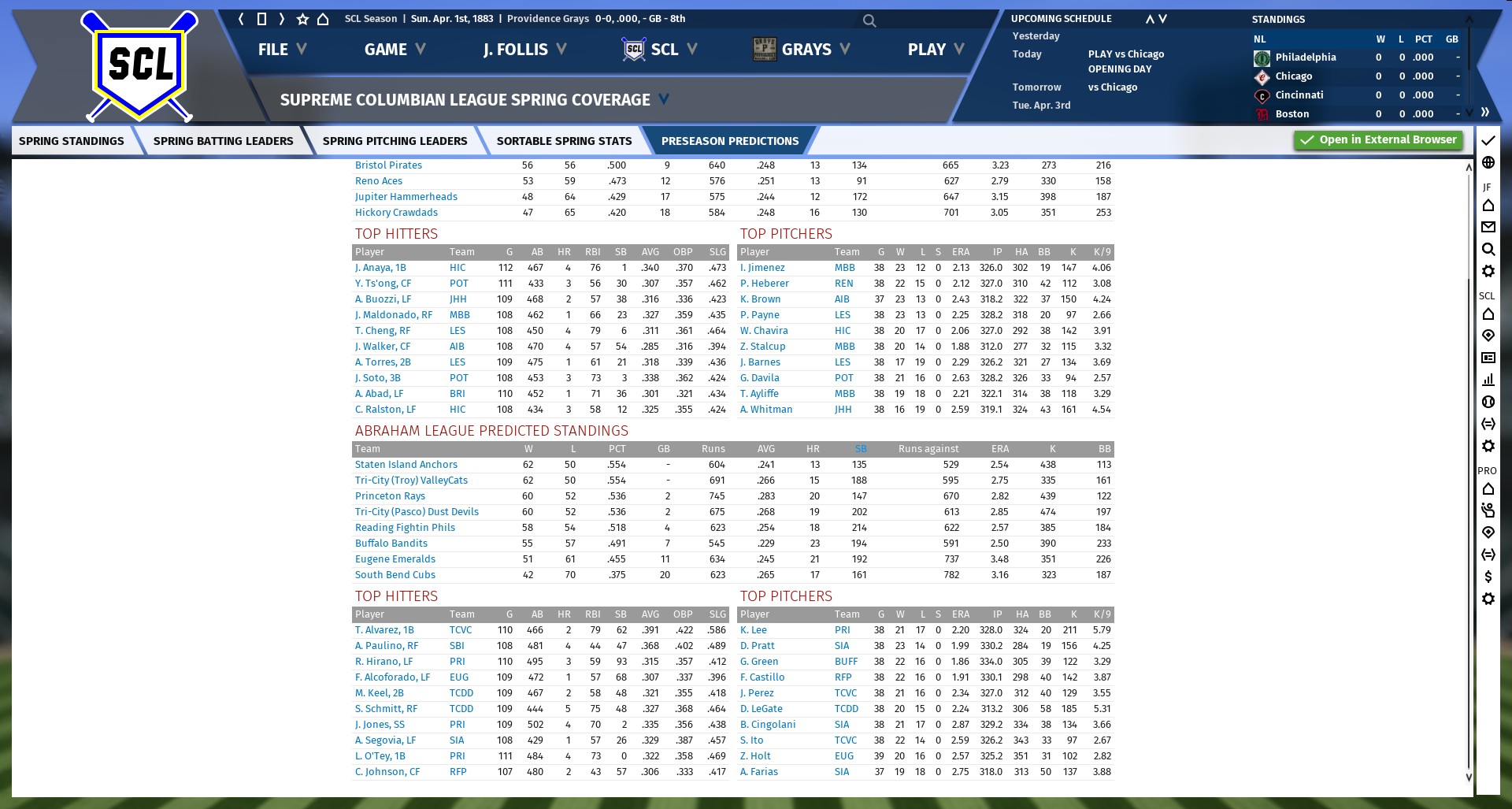The height and width of the screenshot is (809, 1512).
Task: Open the Bristol Pirates team link
Action: [x=388, y=165]
